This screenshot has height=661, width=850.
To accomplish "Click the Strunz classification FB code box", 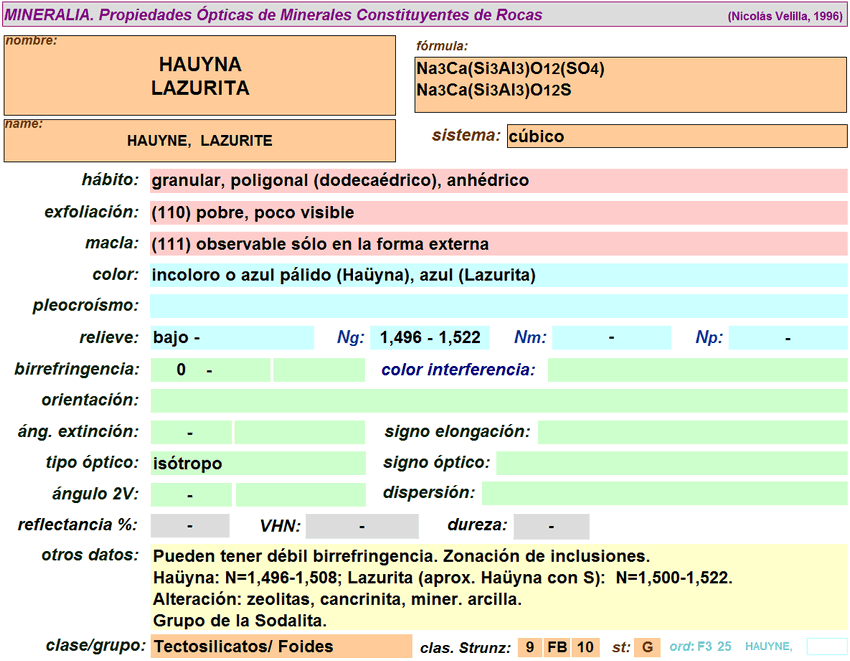I will [x=557, y=647].
